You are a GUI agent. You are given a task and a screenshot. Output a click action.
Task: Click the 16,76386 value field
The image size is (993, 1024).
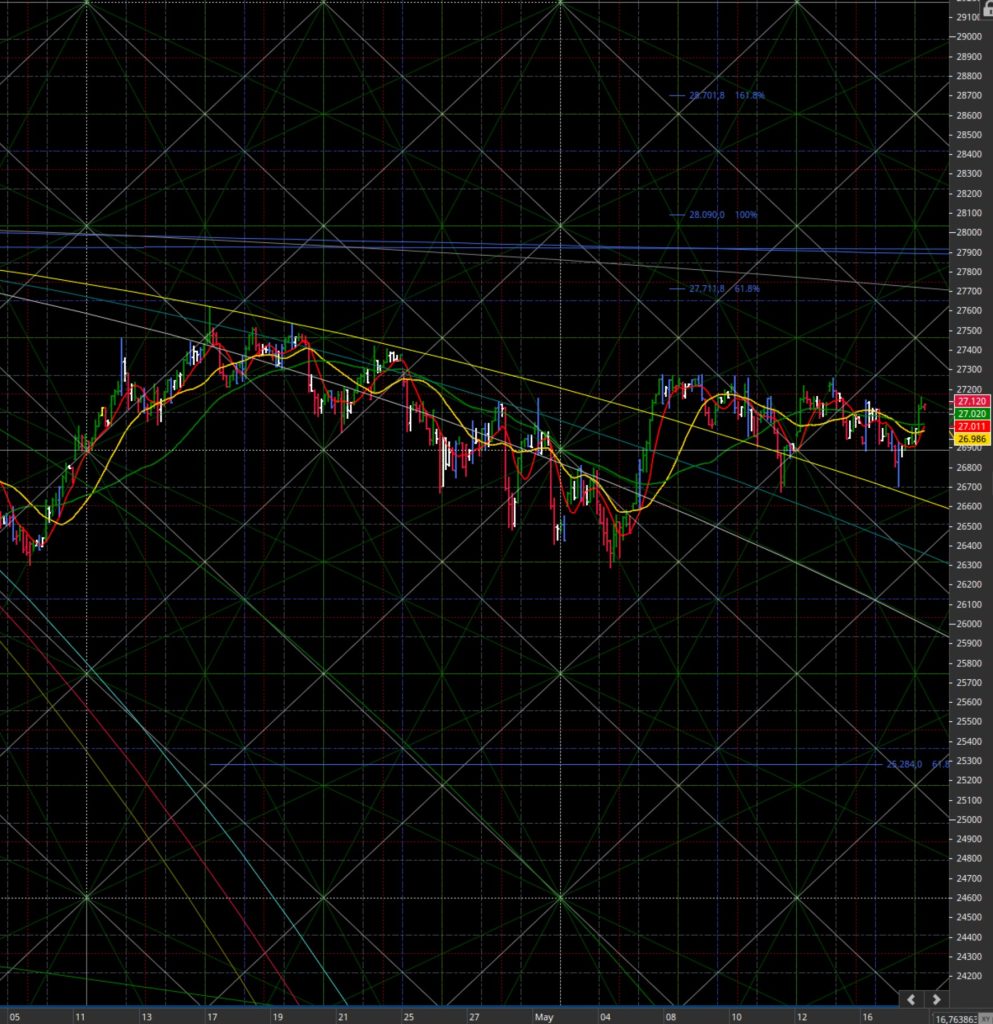pos(956,1019)
